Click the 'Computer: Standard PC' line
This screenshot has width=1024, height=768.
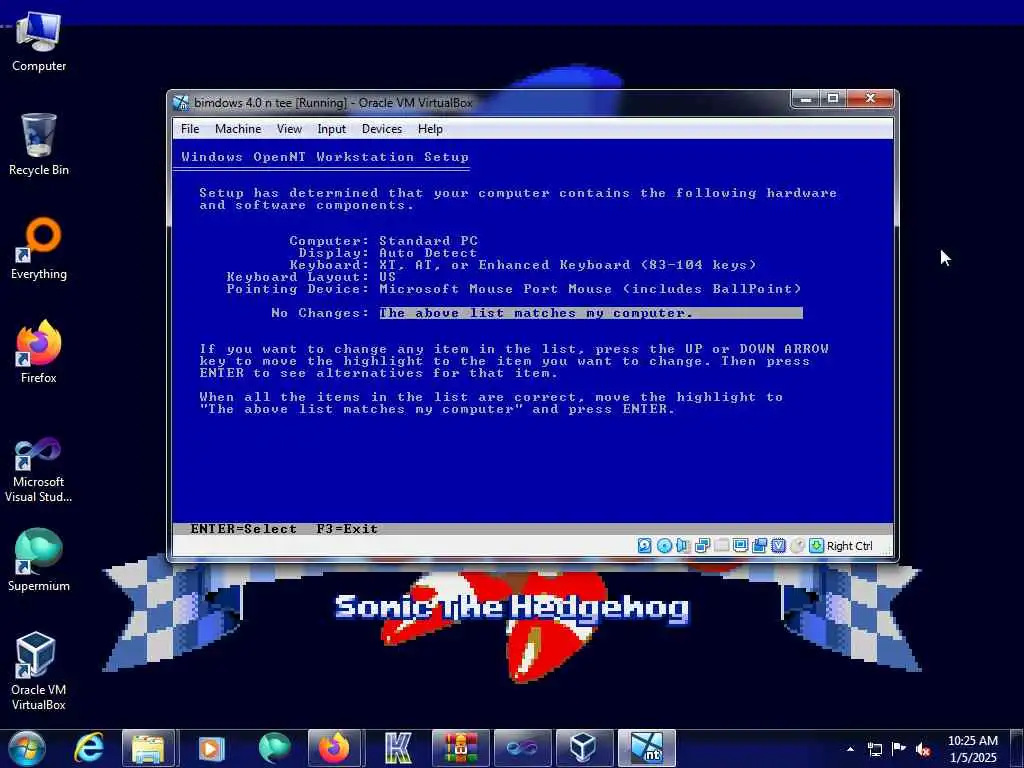pos(383,240)
